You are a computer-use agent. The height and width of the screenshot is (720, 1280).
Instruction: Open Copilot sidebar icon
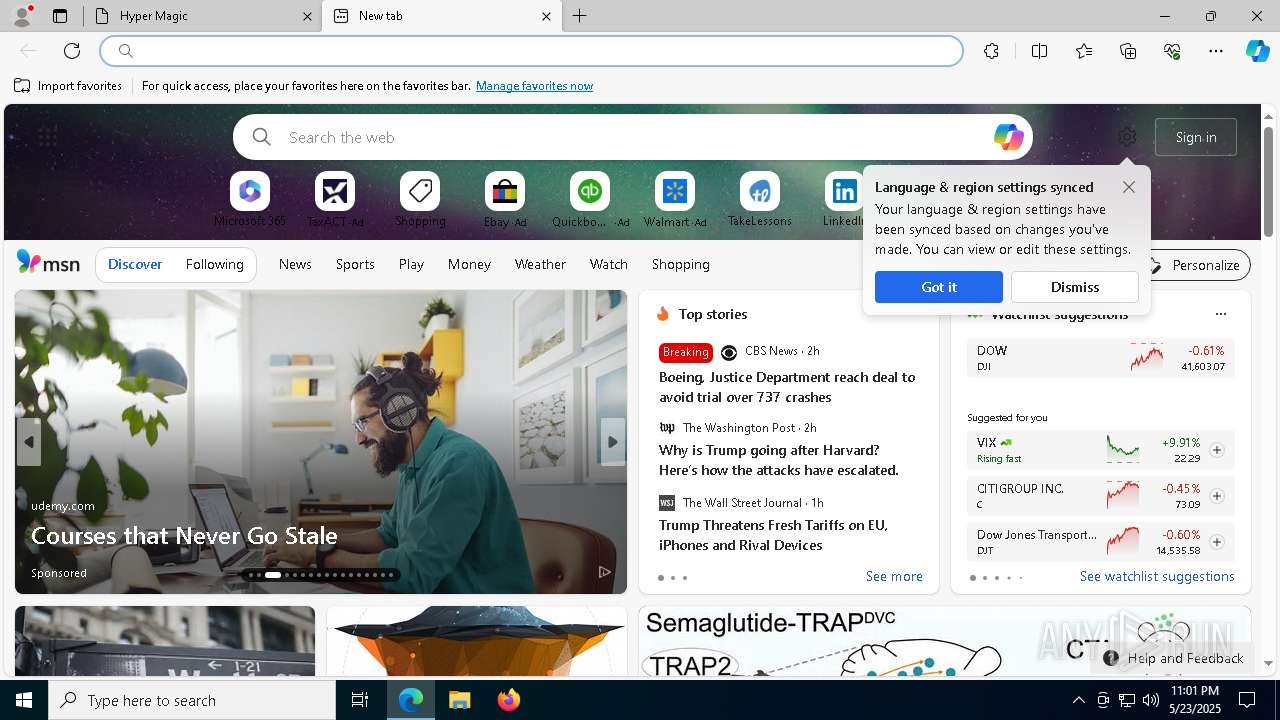pos(1258,51)
